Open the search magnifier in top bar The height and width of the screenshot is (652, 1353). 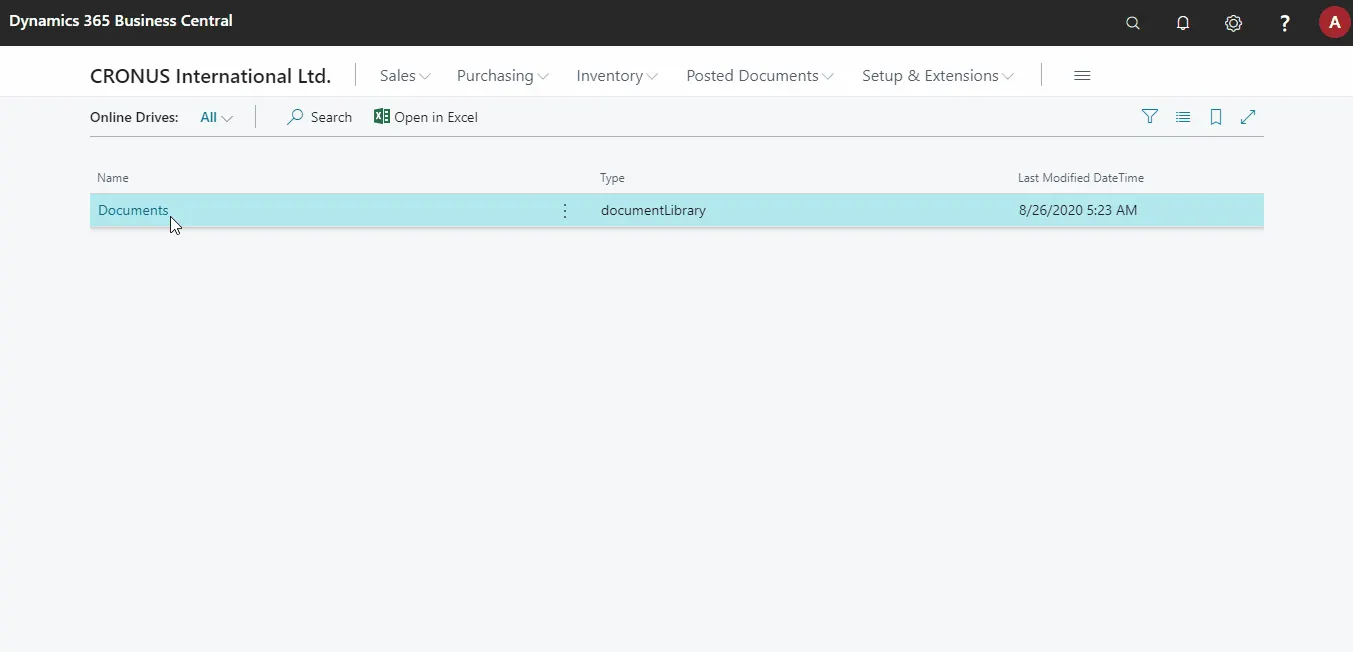[x=1133, y=23]
